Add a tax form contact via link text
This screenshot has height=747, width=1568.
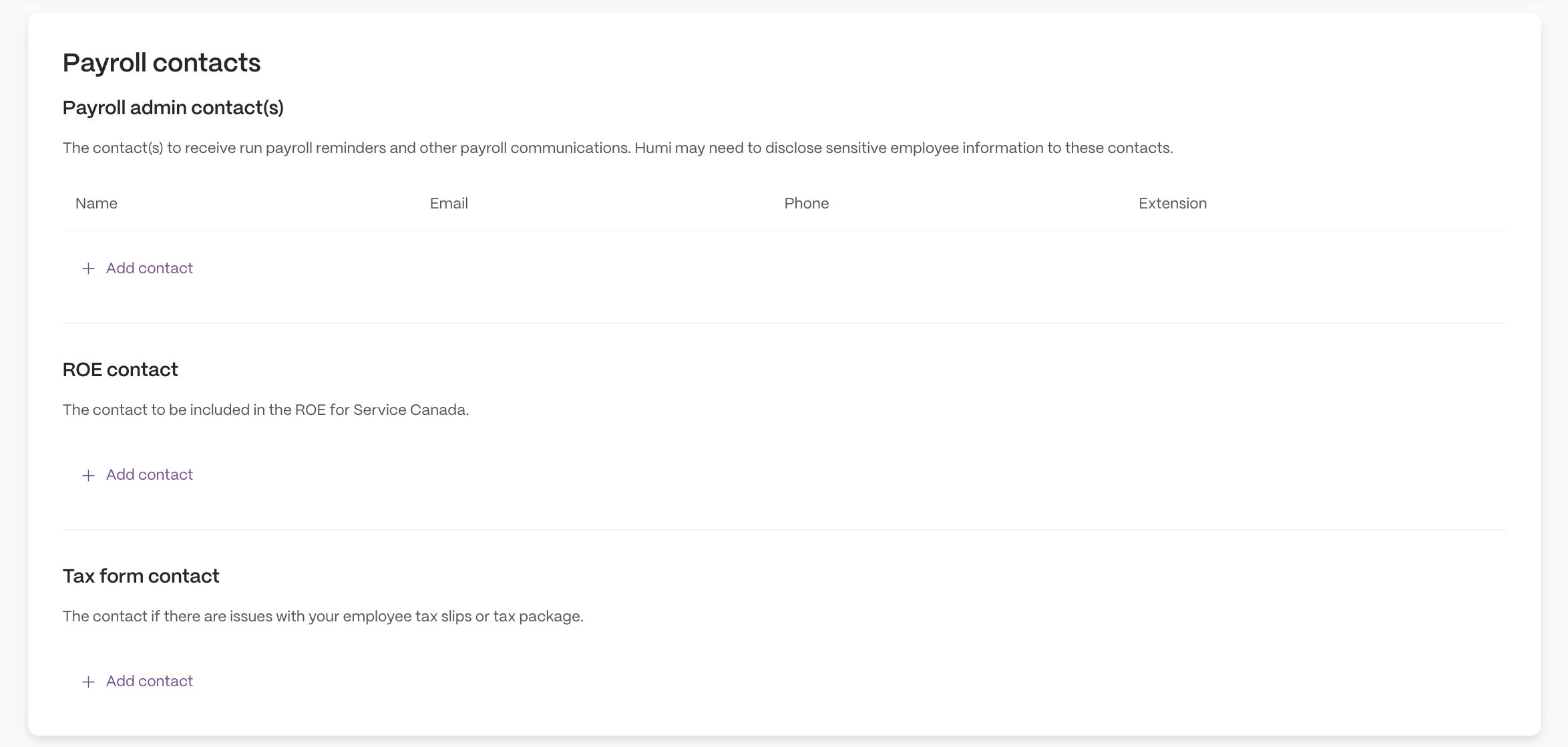click(150, 681)
